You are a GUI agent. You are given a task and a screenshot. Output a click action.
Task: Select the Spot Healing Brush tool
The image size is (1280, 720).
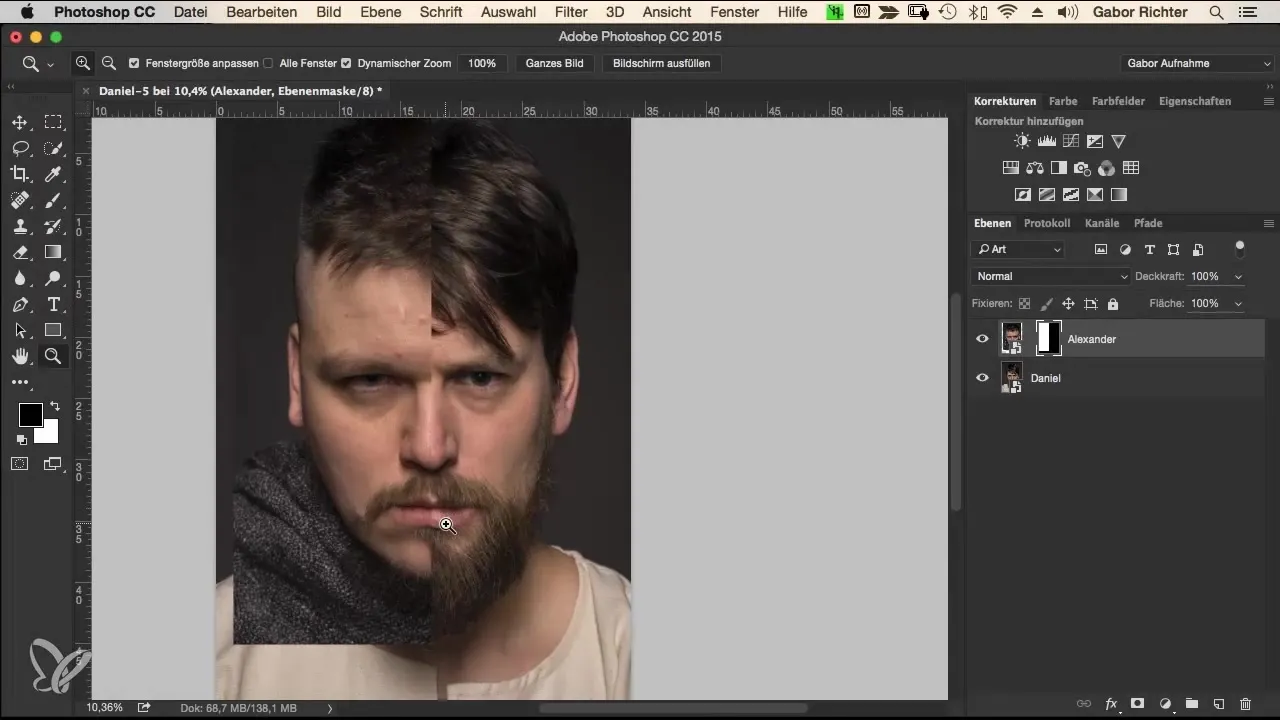(x=19, y=200)
